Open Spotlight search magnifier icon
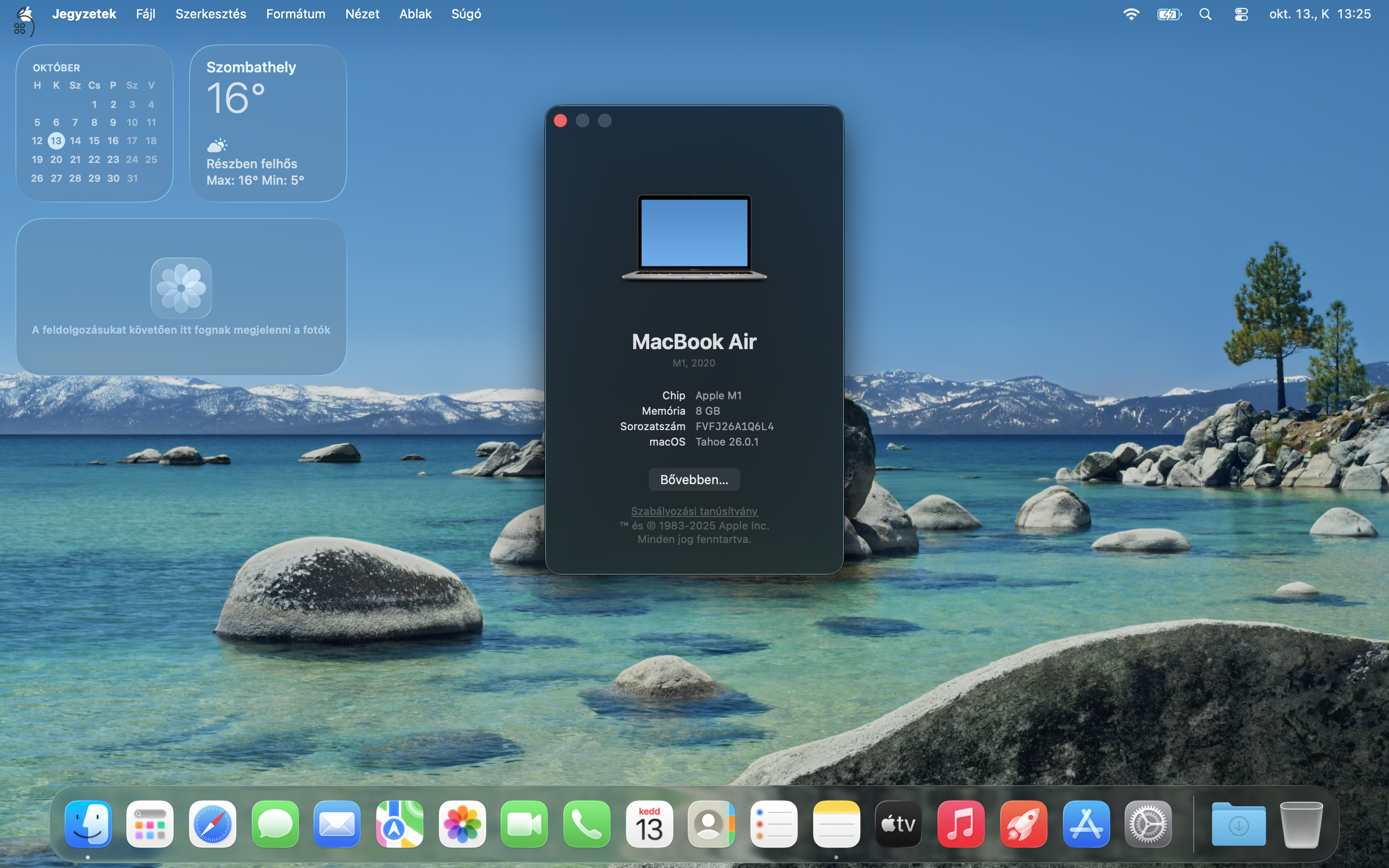This screenshot has width=1389, height=868. tap(1205, 14)
